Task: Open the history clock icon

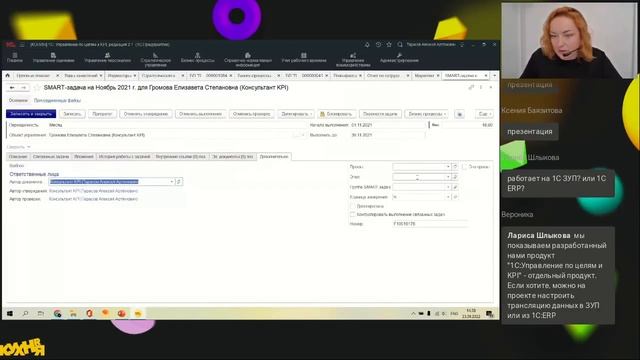Action: (x=378, y=44)
